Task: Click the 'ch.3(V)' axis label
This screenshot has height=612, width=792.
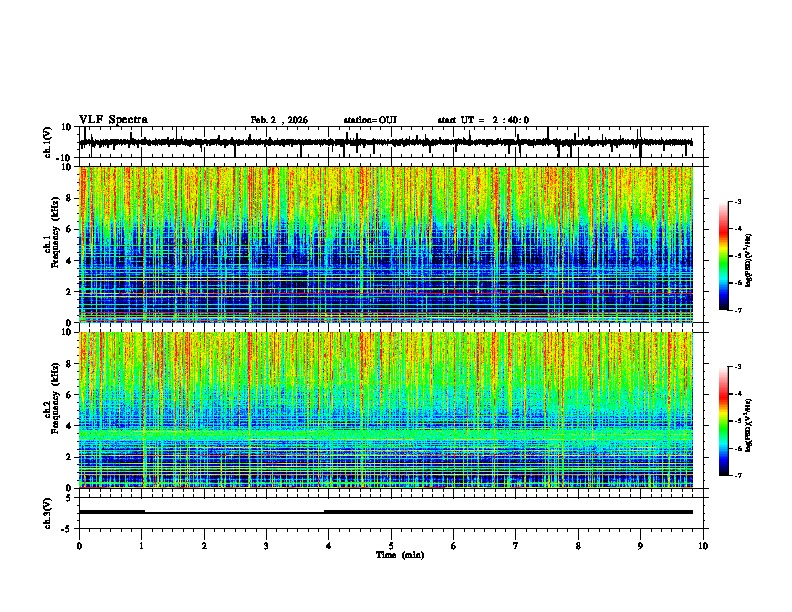Action: point(48,514)
